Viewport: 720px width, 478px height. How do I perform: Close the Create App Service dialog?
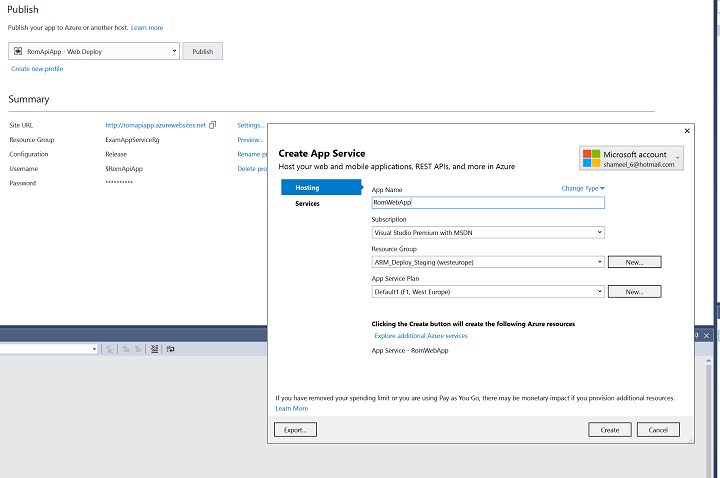click(x=687, y=131)
